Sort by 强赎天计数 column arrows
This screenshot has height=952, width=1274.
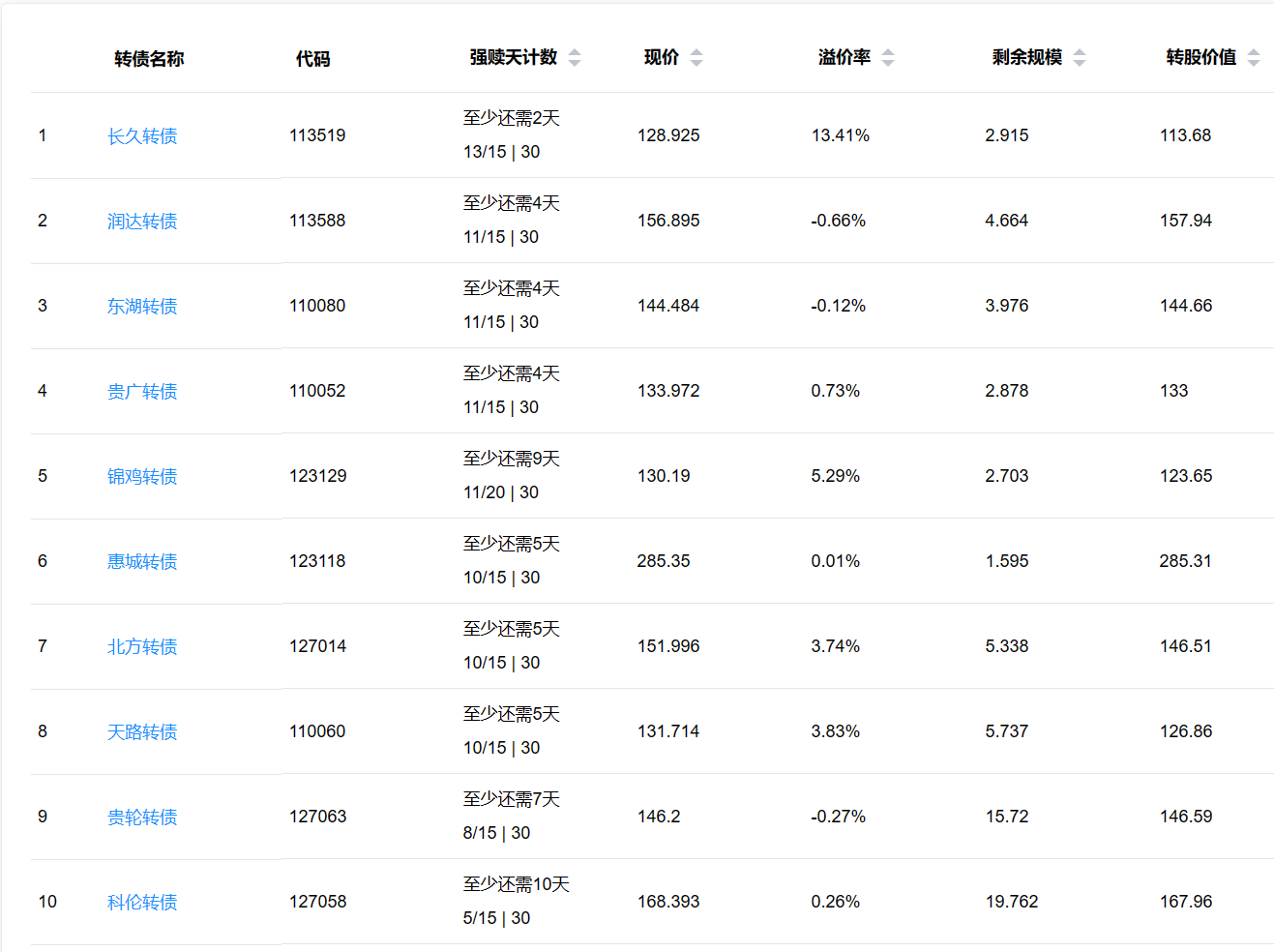click(x=575, y=58)
